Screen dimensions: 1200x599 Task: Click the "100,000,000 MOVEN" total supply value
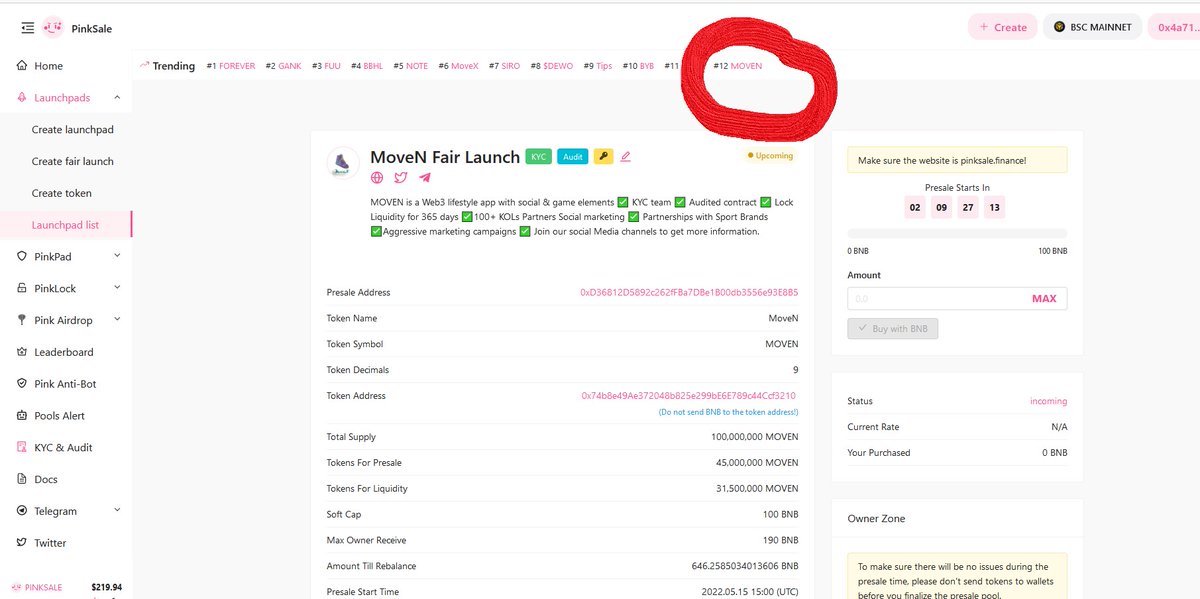tap(755, 437)
